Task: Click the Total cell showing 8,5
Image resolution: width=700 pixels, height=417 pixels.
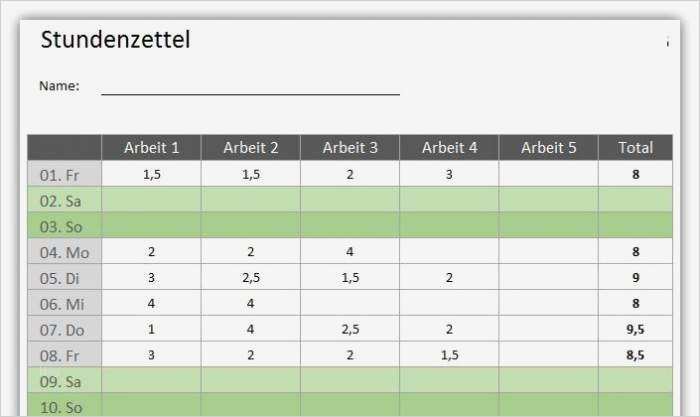Action: (636, 355)
